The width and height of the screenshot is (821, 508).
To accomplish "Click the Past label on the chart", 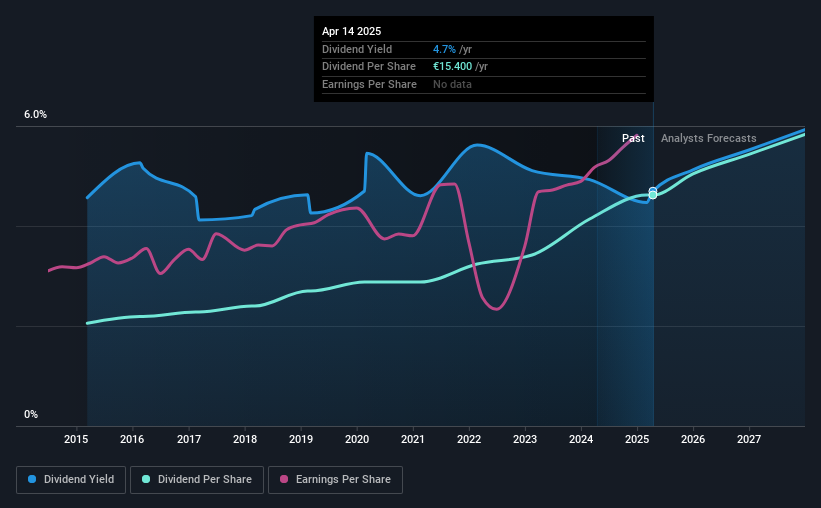I will pos(633,138).
